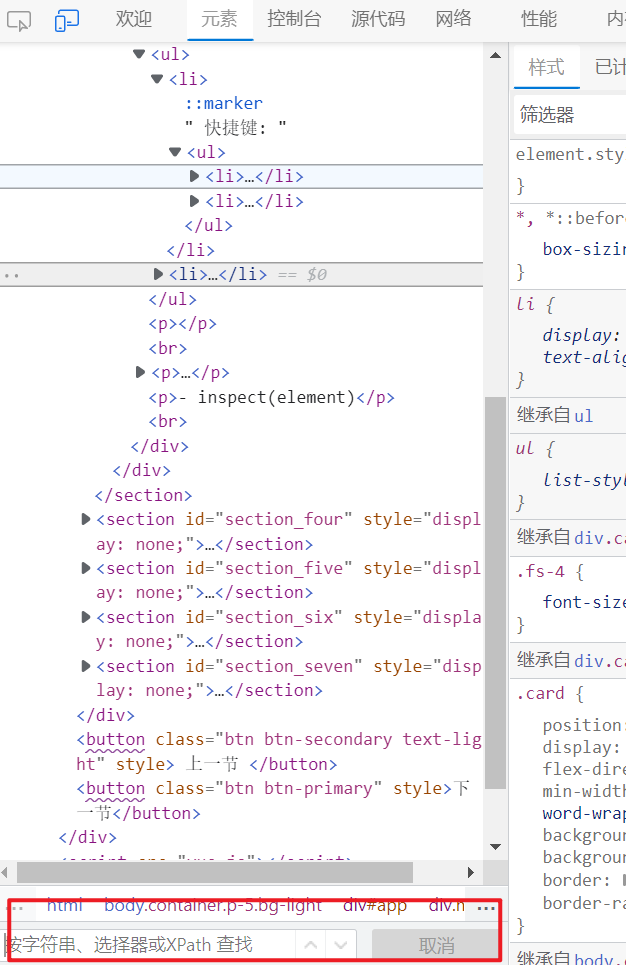626x965 pixels.
Task: Click the 筛选器 styles filter field
Action: [x=570, y=115]
